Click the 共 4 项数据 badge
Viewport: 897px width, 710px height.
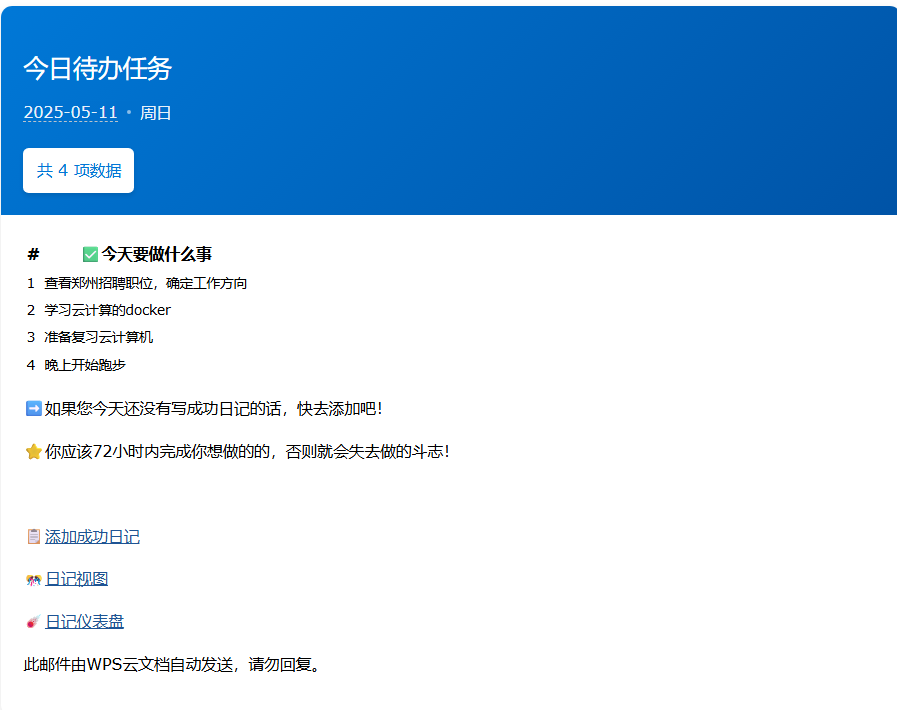click(78, 170)
